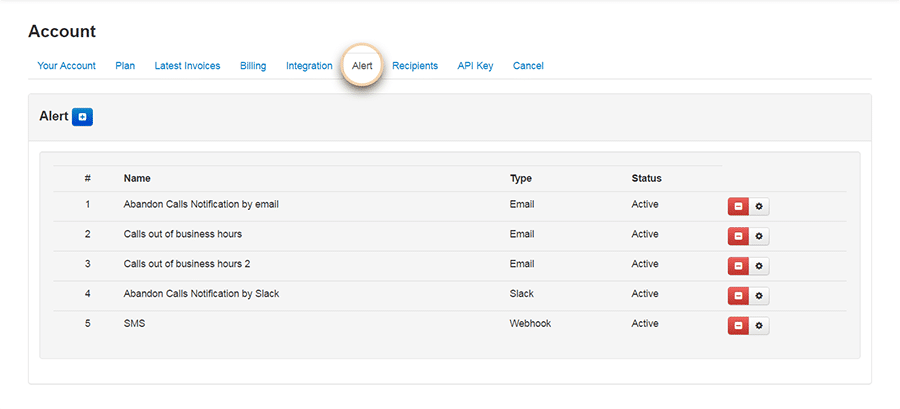Open gear settings for the SMS alert
900x409 pixels.
click(759, 326)
